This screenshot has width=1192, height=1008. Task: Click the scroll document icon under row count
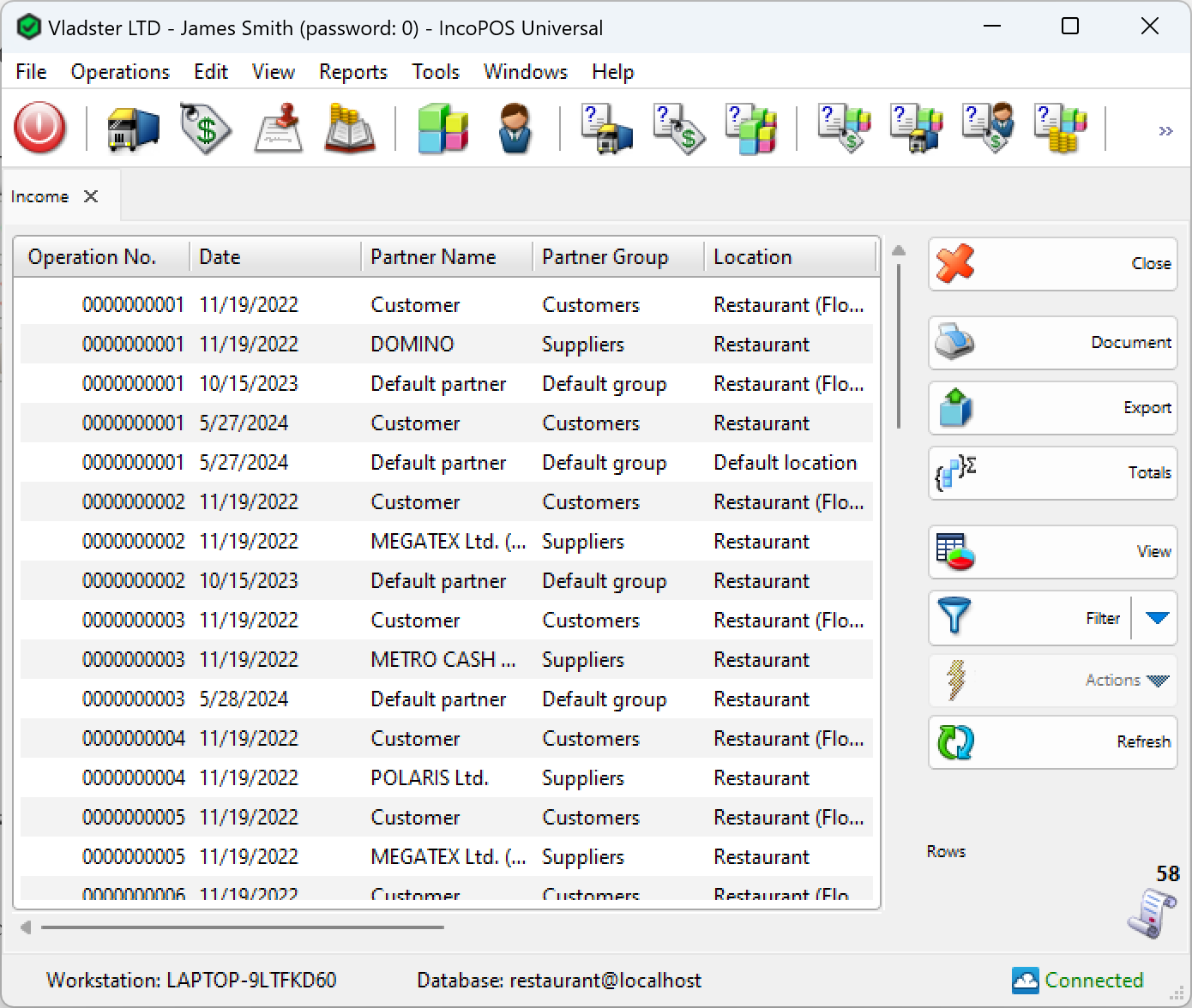pyautogui.click(x=1153, y=914)
